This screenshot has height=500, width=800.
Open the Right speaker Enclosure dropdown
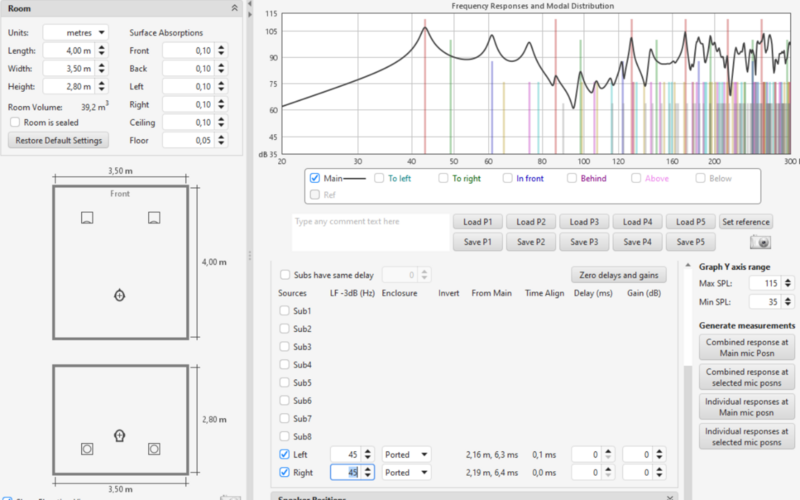point(406,472)
